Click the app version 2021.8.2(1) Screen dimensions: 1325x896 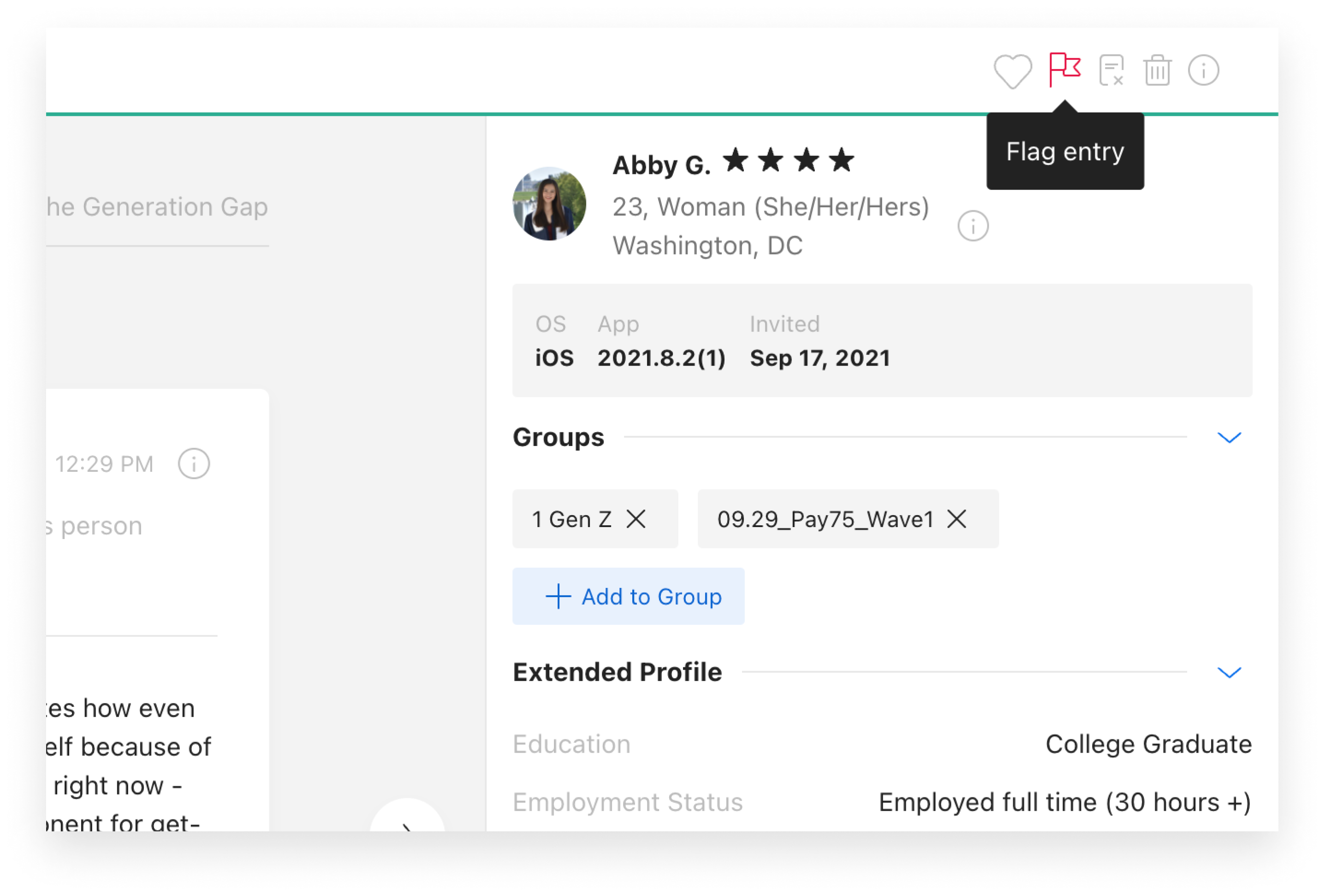[x=661, y=358]
